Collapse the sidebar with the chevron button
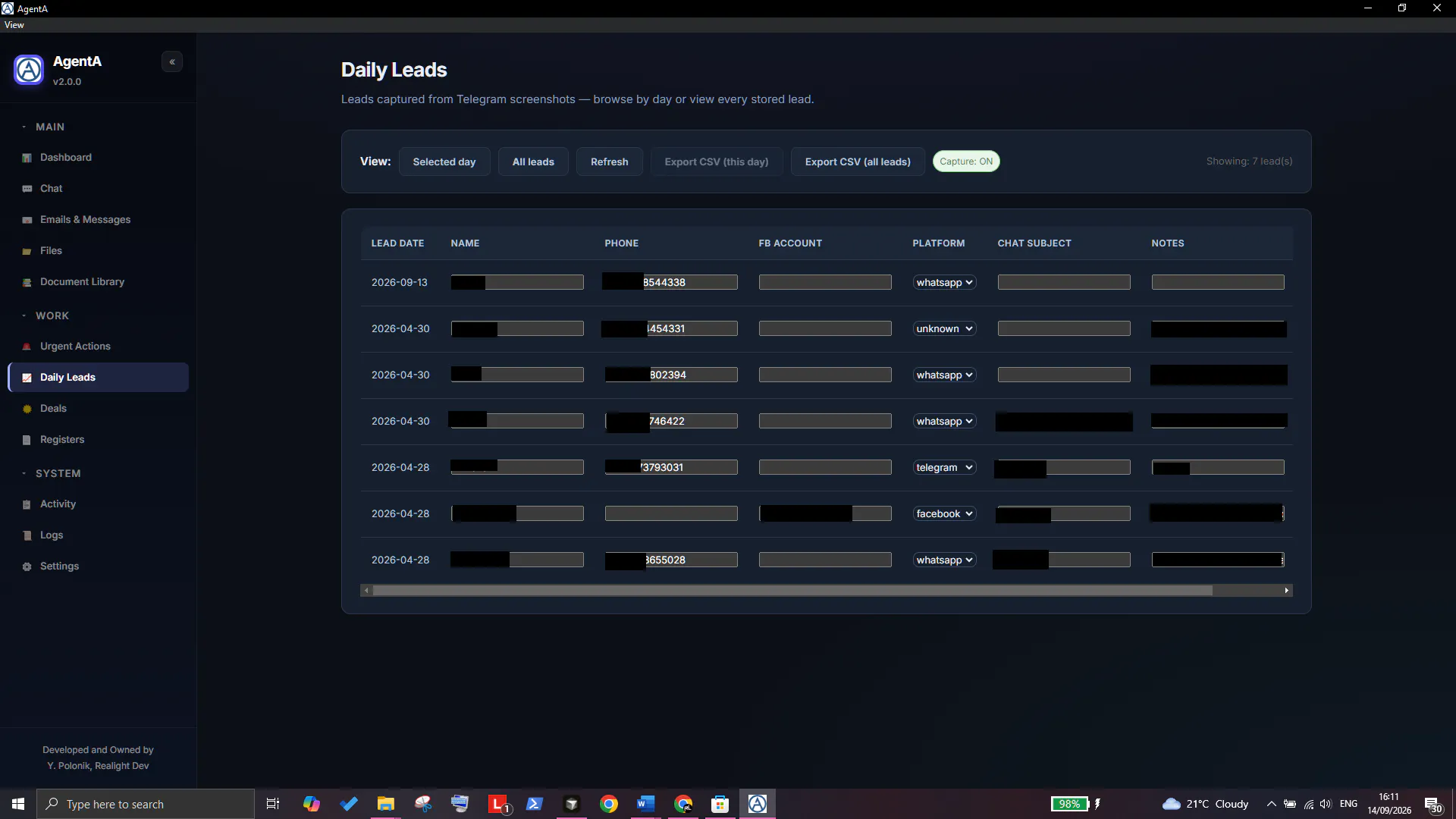 172,62
